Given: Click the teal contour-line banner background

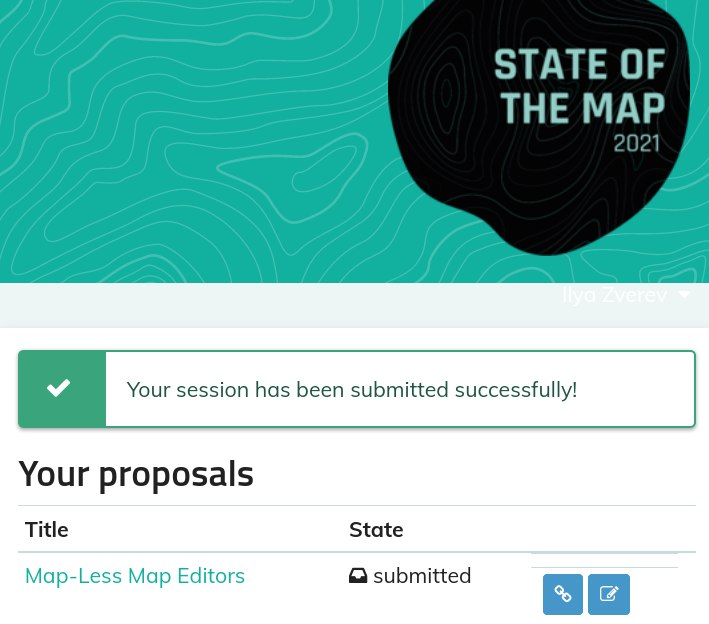Looking at the screenshot, I should [x=190, y=136].
